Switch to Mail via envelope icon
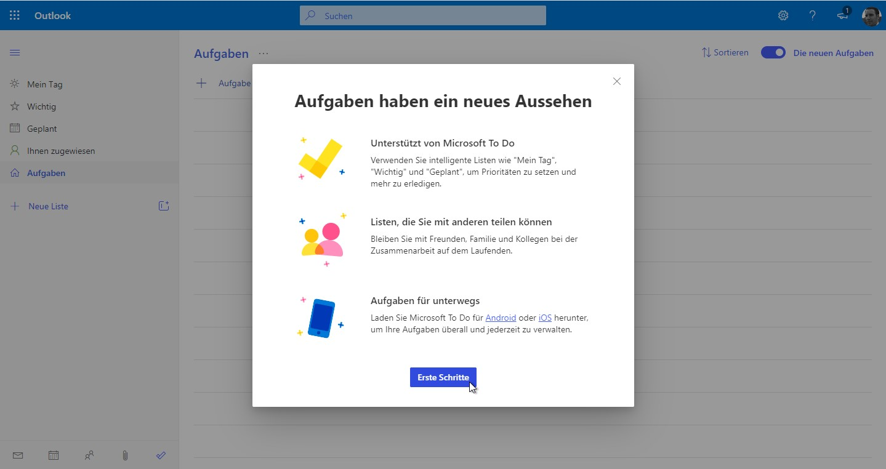886x469 pixels. tap(18, 455)
